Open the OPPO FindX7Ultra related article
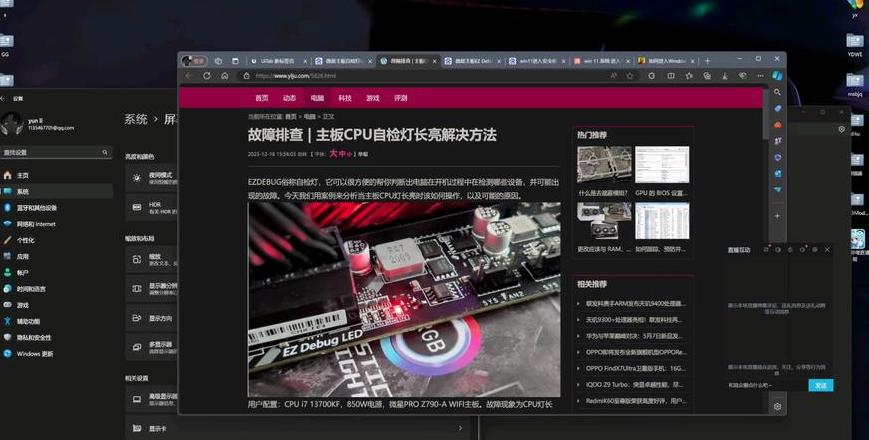This screenshot has height=440, width=869. (x=636, y=368)
